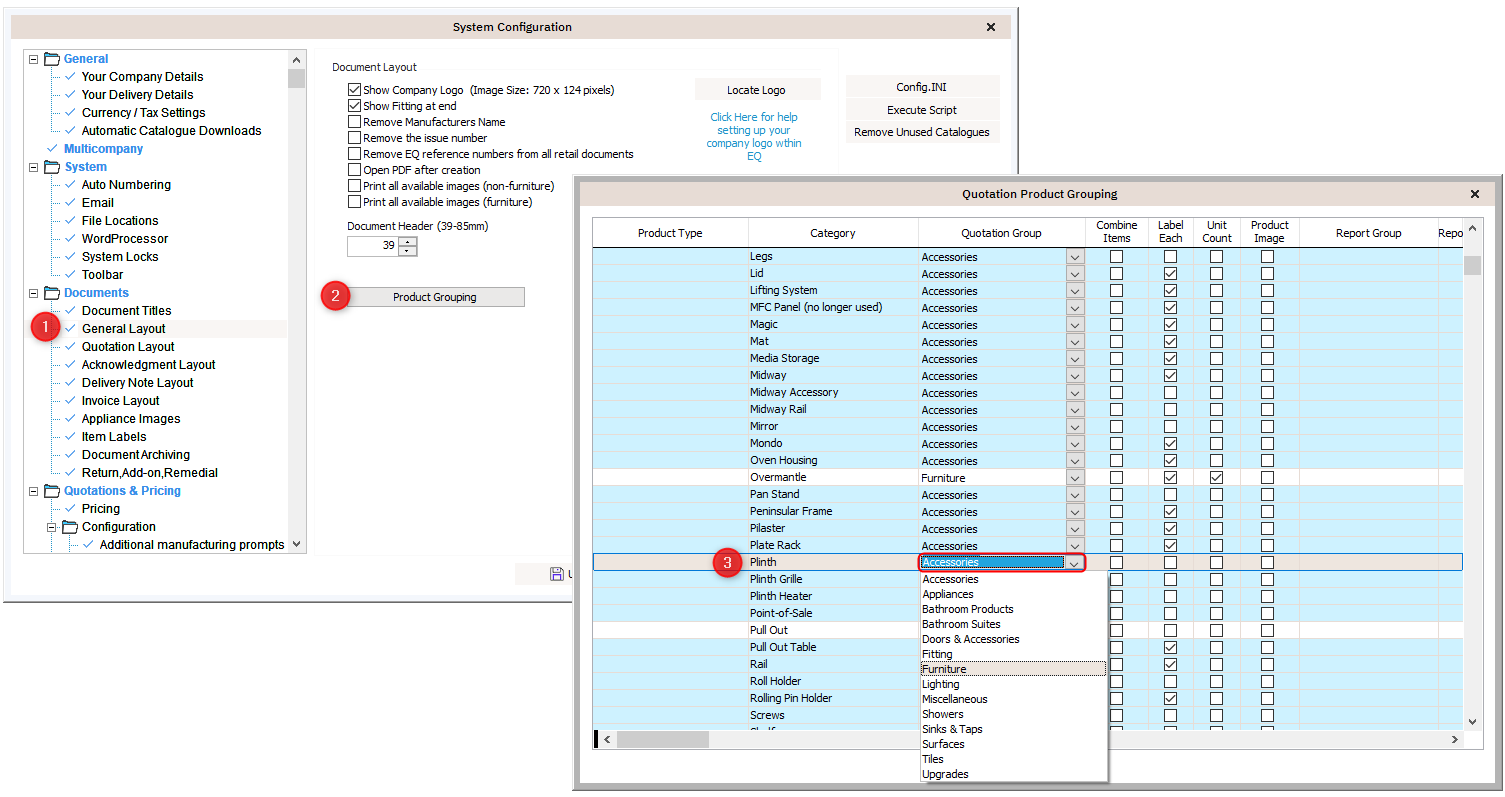Screen dimensions: 1505x797
Task: Pick Lighting from the dropdown list
Action: 1013,684
